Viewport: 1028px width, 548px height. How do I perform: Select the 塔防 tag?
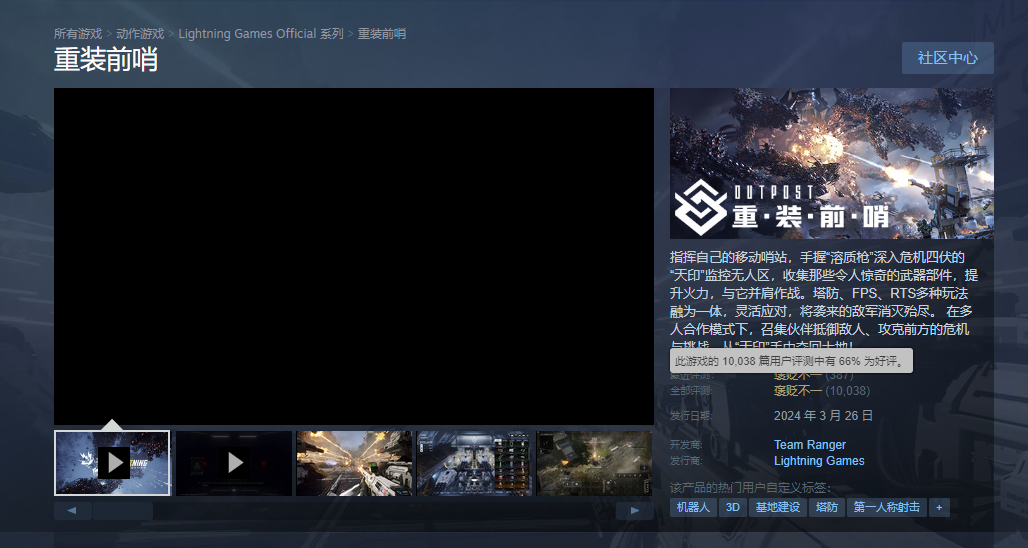pos(827,507)
